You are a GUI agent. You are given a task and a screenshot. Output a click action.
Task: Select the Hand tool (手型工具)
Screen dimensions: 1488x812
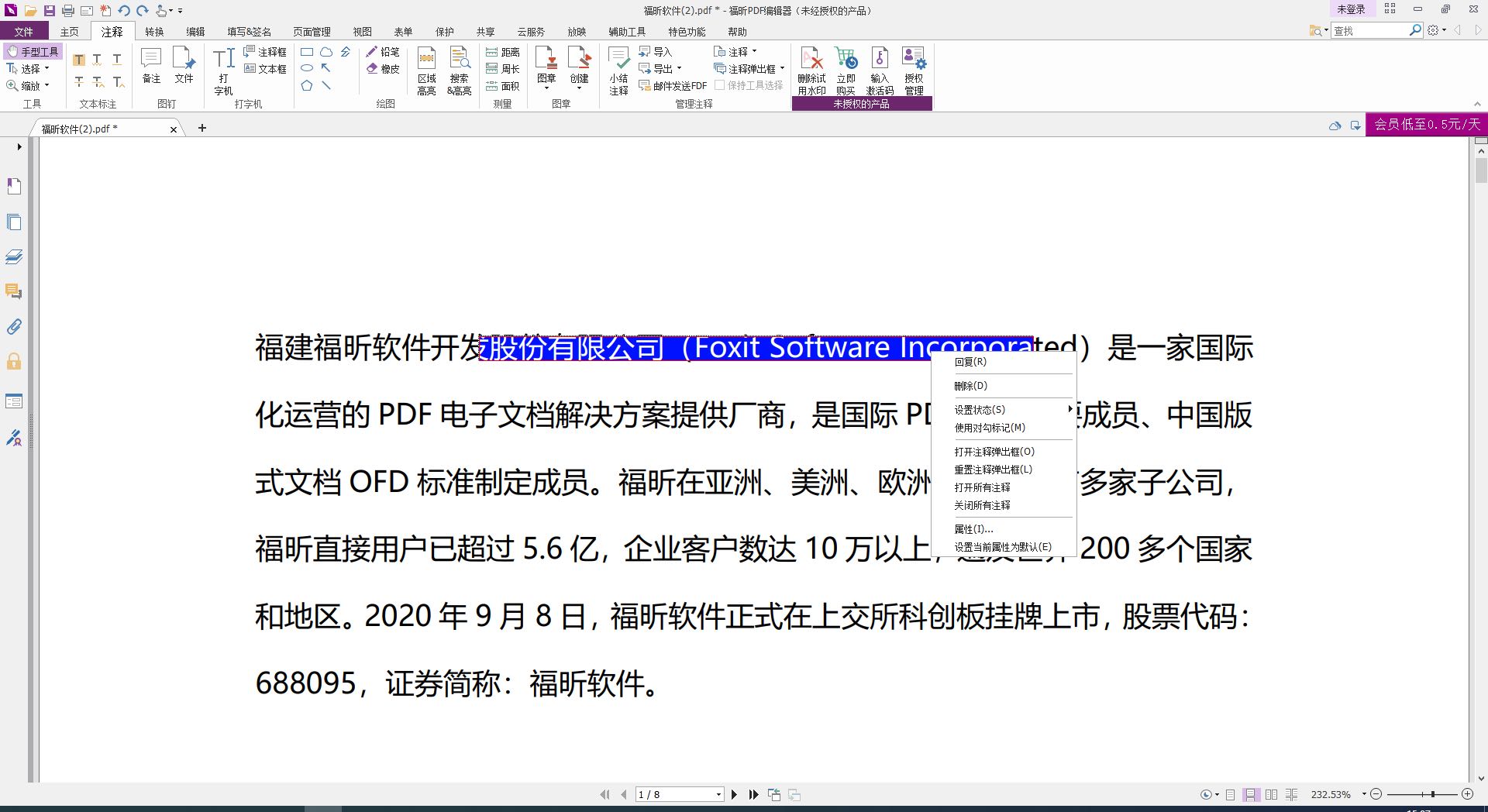[33, 51]
